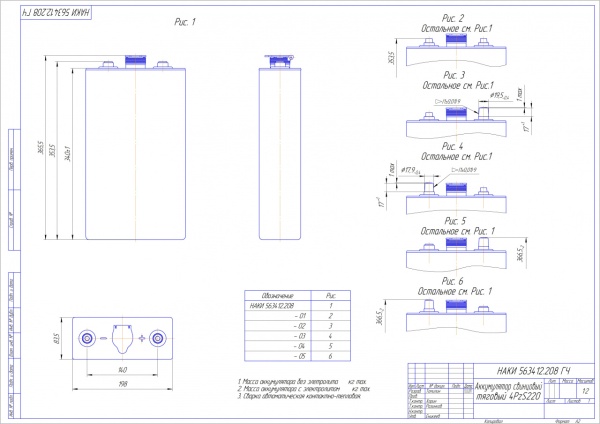Viewport: 600px width, 424px height.
Task: Click the 'Рис. 4' figure heading
Action: (455, 148)
